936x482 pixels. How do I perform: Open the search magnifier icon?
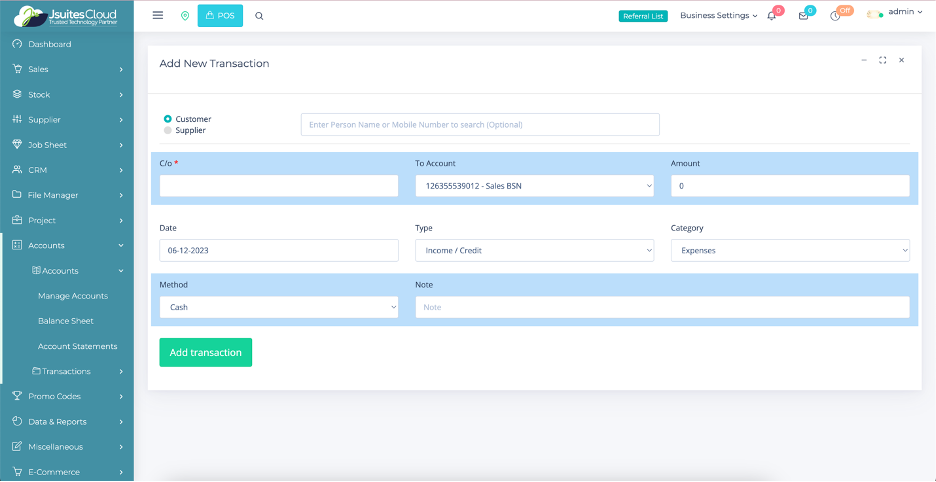pos(259,16)
